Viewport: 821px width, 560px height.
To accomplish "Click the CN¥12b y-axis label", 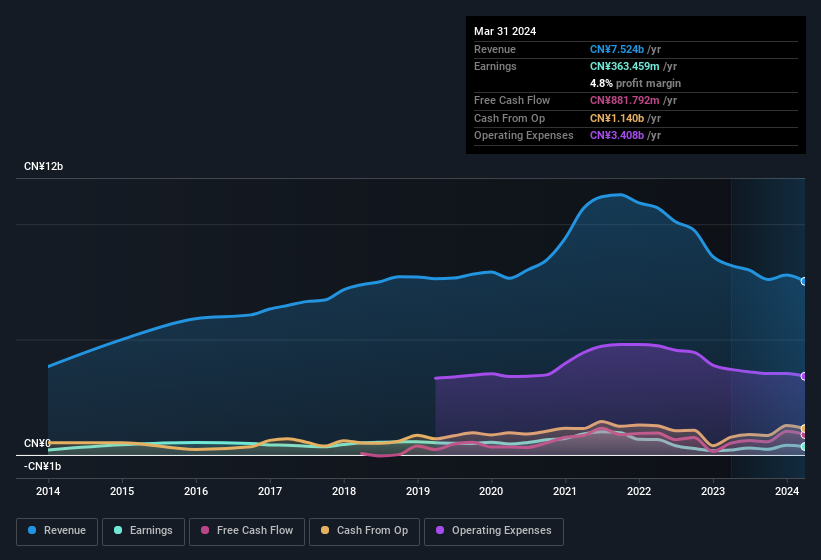I will pos(43,166).
